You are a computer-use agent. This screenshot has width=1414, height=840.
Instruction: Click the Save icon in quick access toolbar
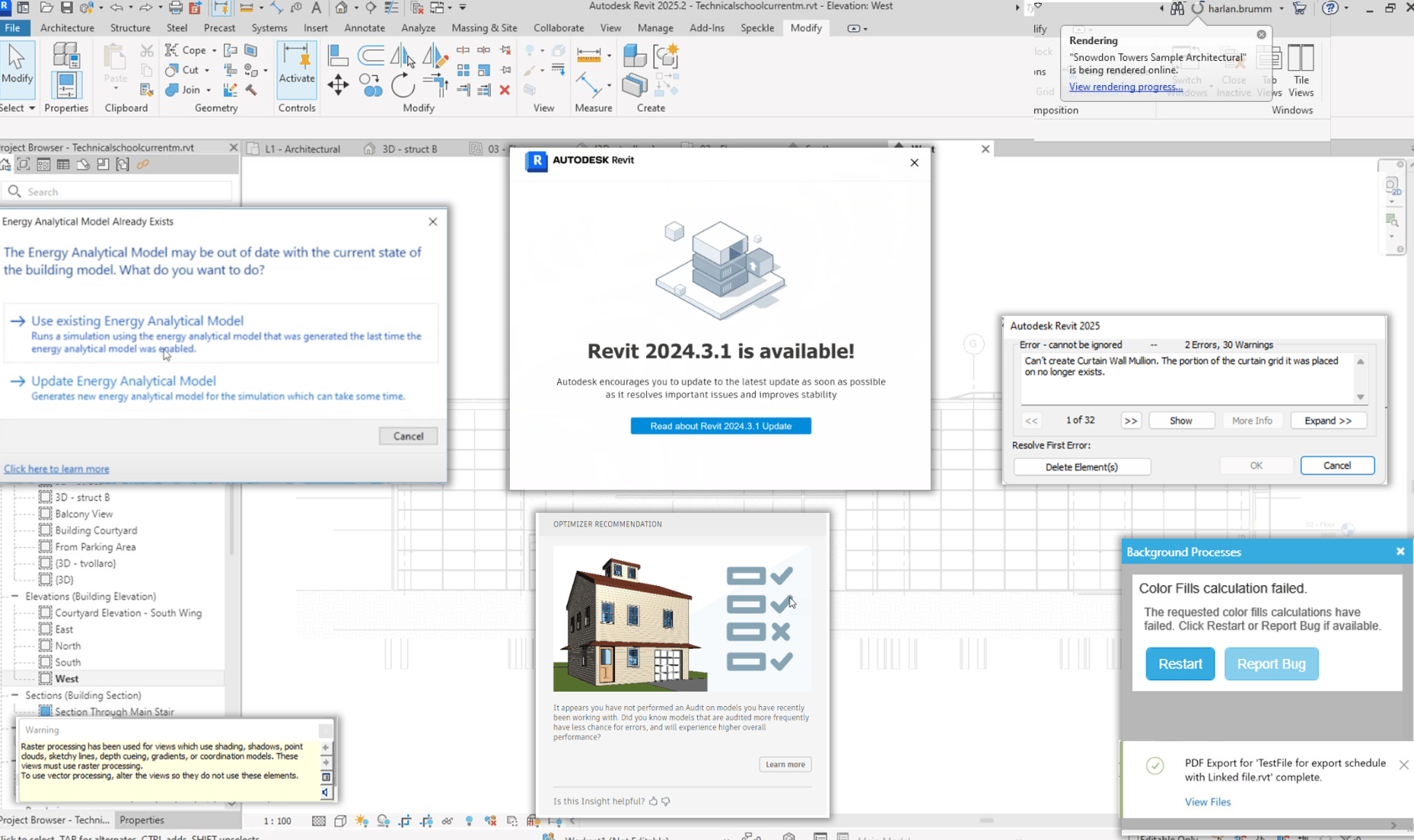tap(66, 8)
